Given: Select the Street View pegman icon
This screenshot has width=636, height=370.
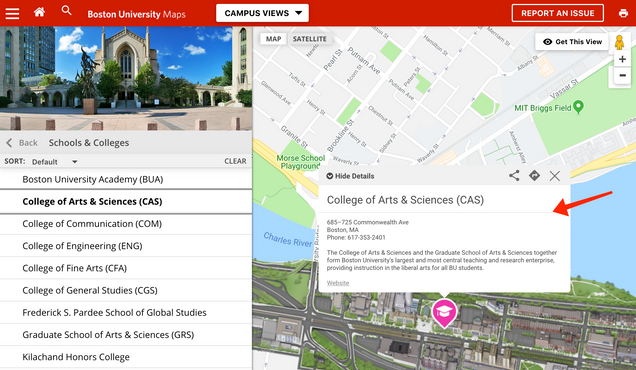Looking at the screenshot, I should pos(619,42).
